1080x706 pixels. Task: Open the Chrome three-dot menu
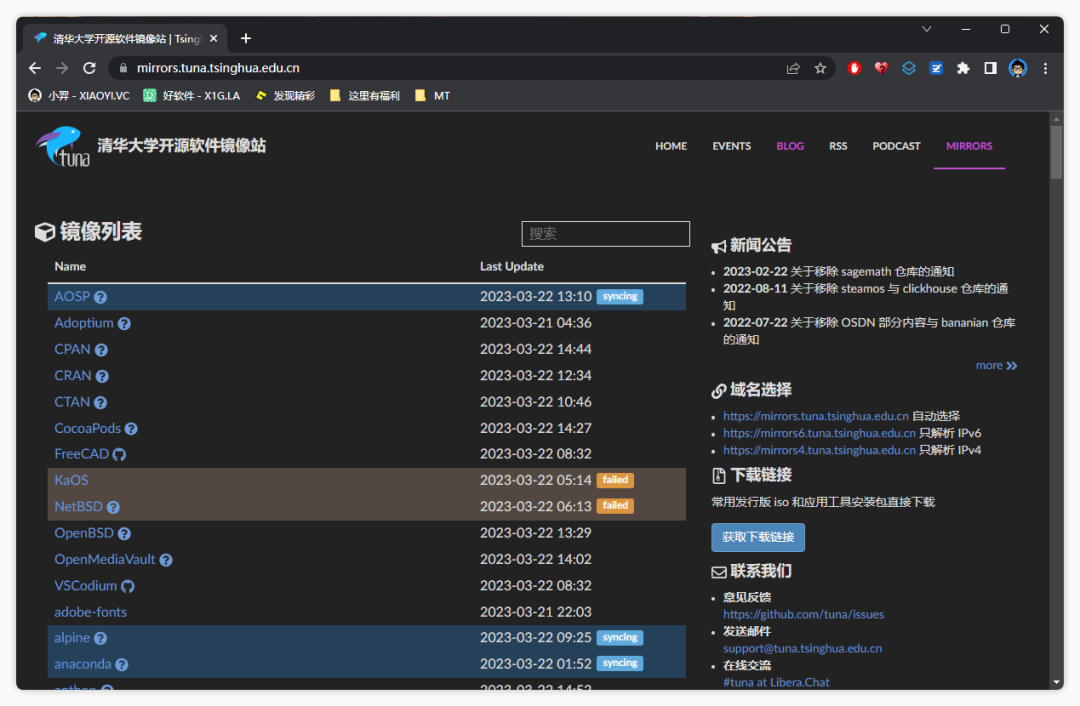(1045, 68)
